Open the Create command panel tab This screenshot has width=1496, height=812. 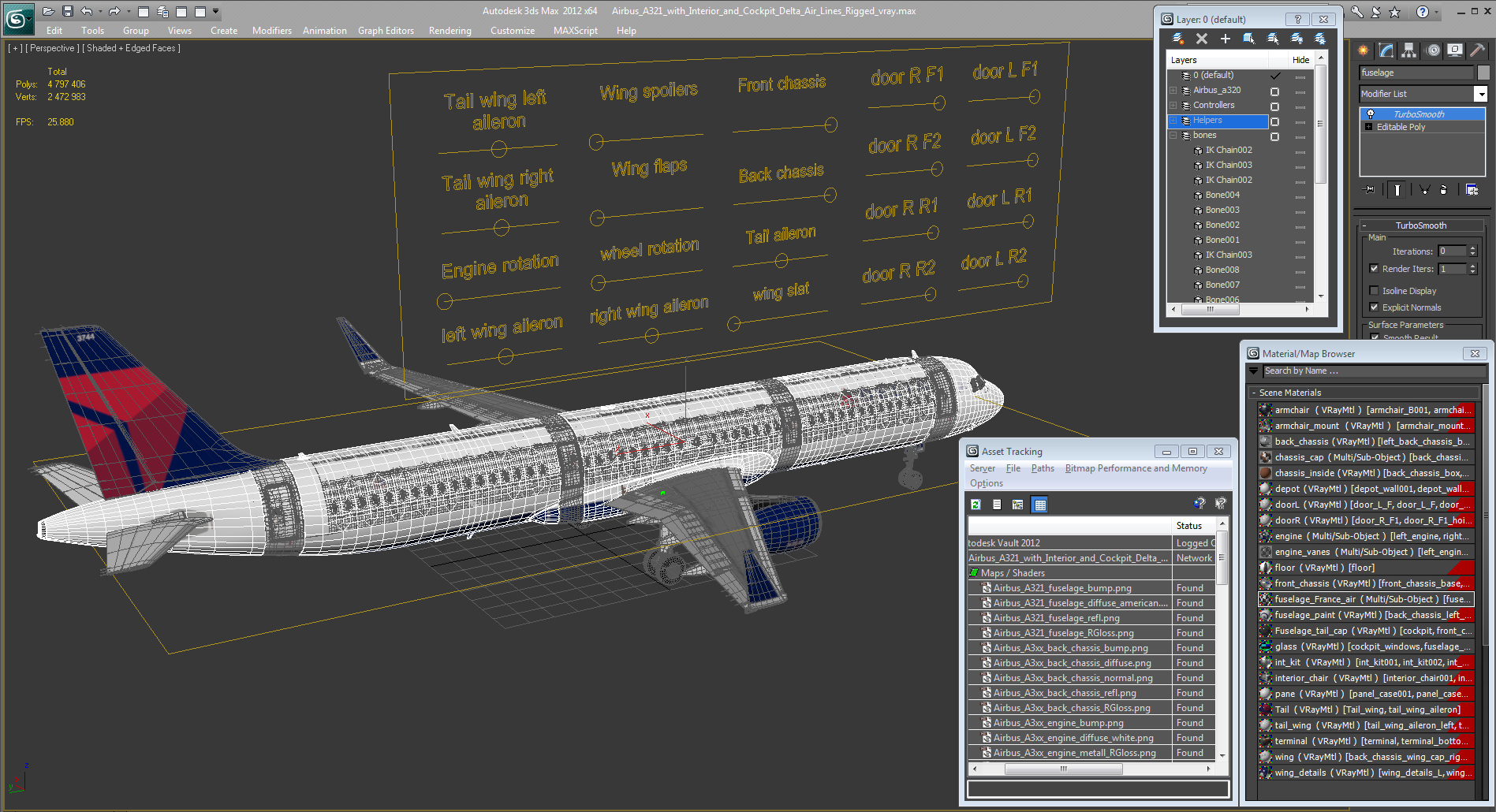pyautogui.click(x=1364, y=50)
